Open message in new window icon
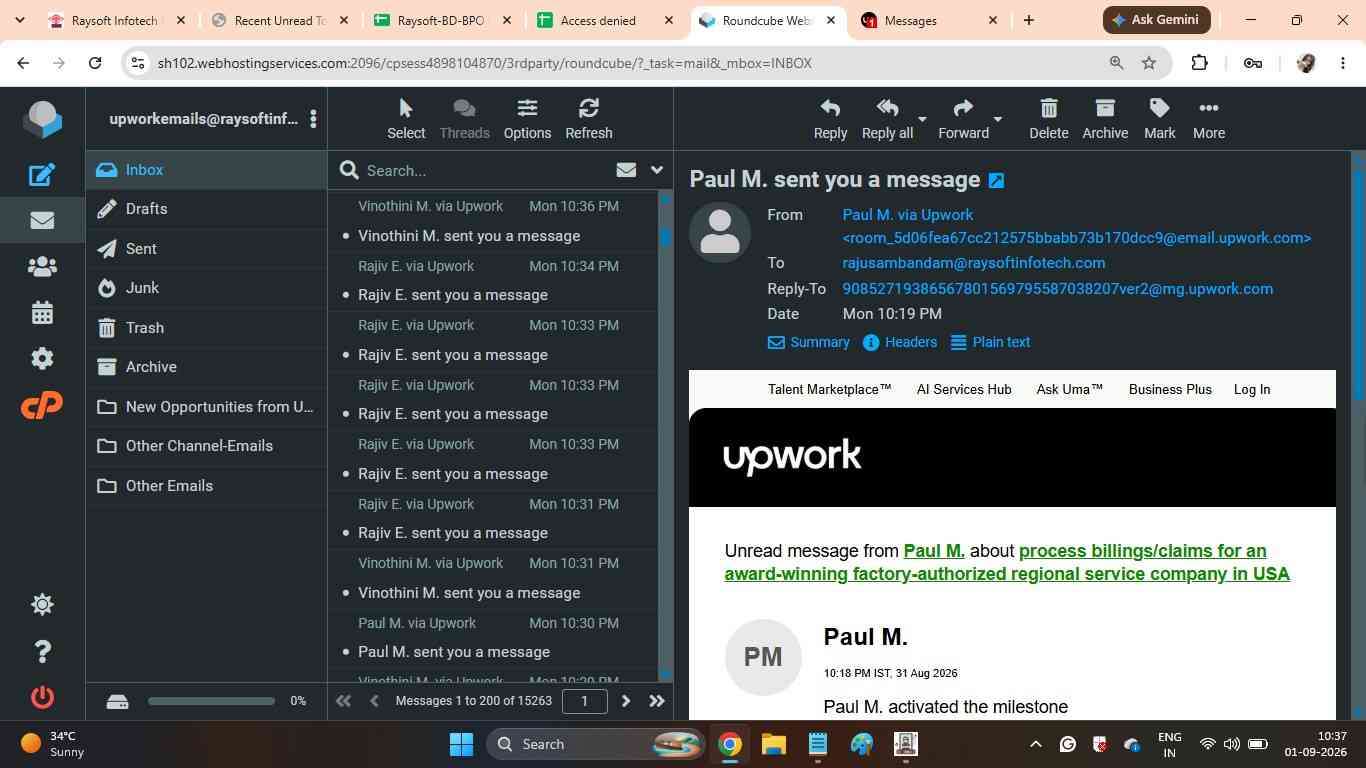Image resolution: width=1366 pixels, height=768 pixels. pos(996,181)
